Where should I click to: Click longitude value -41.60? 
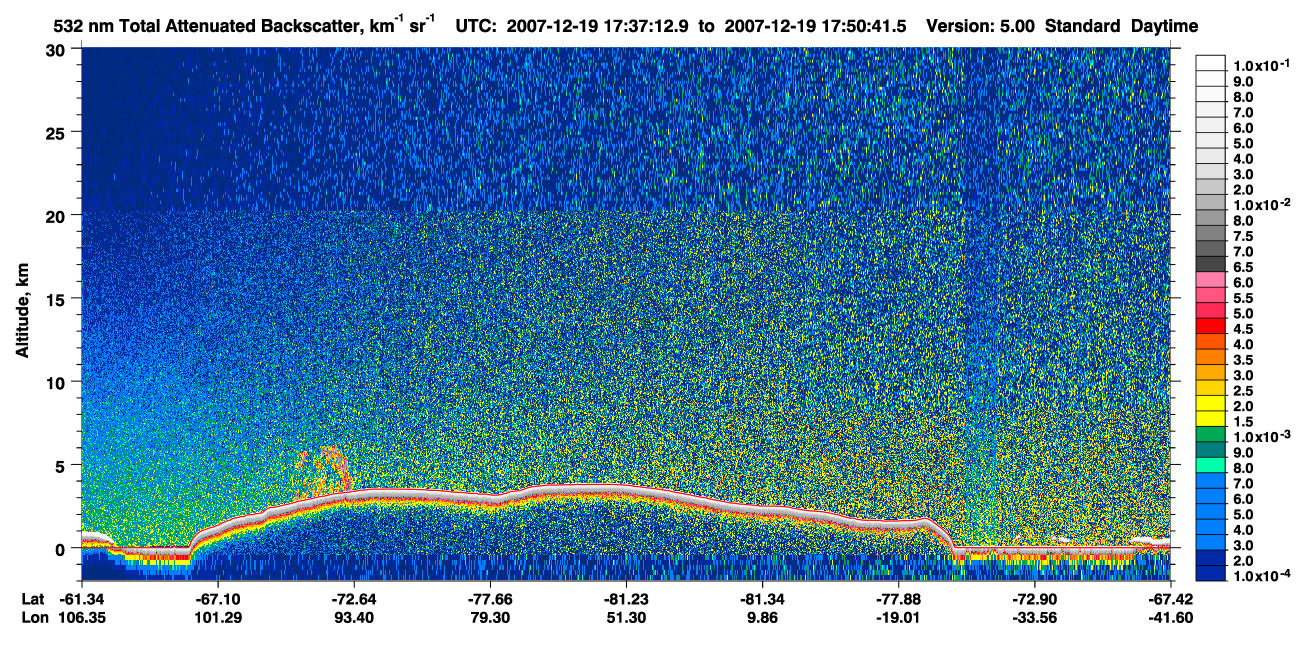point(1170,617)
